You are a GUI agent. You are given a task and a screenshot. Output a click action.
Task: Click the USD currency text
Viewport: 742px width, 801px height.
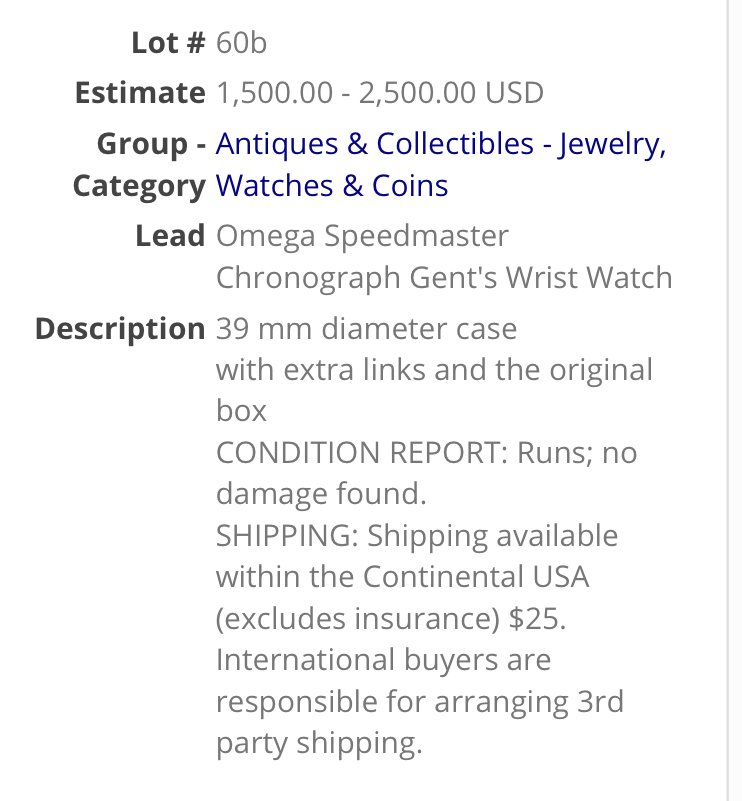514,94
